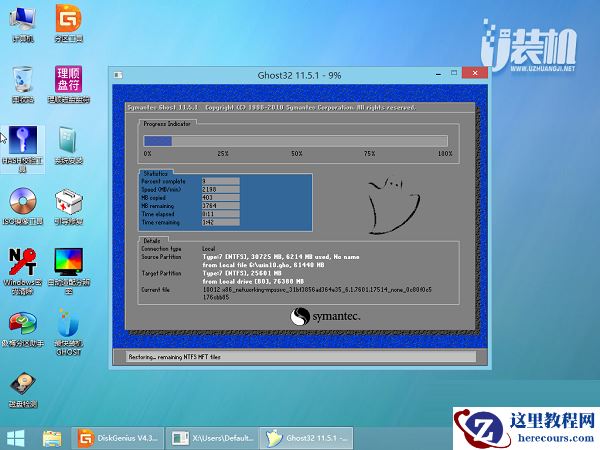Click the 'Restoring... remaining NTFS MFT files' status
This screenshot has width=600, height=450.
point(174,357)
